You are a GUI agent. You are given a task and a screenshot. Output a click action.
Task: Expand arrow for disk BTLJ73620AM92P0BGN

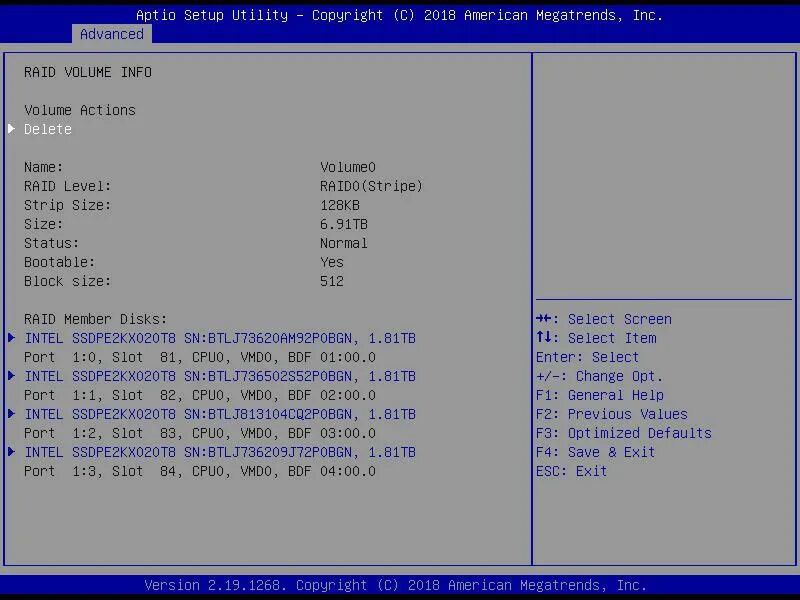(x=11, y=338)
